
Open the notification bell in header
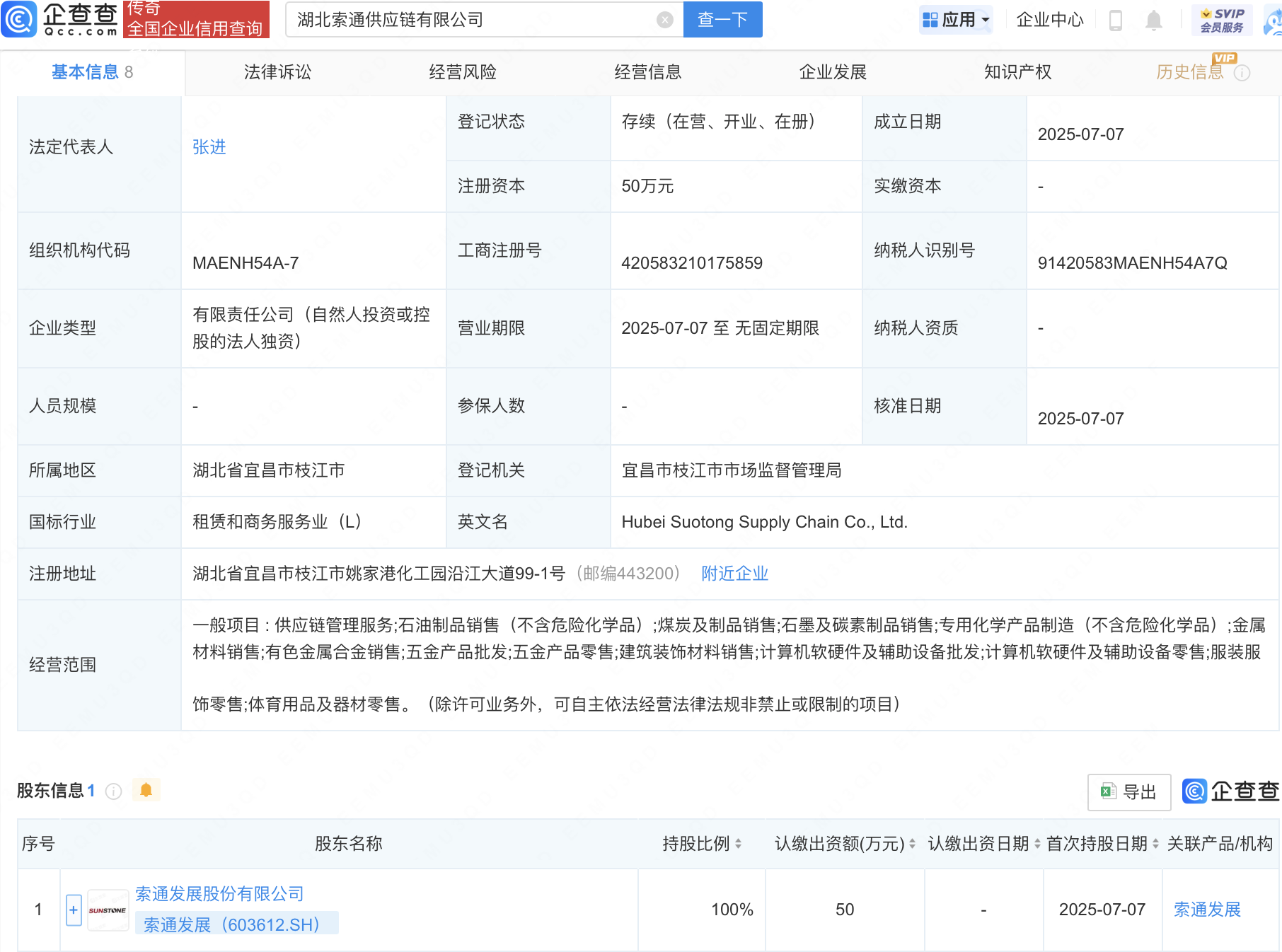(1154, 20)
